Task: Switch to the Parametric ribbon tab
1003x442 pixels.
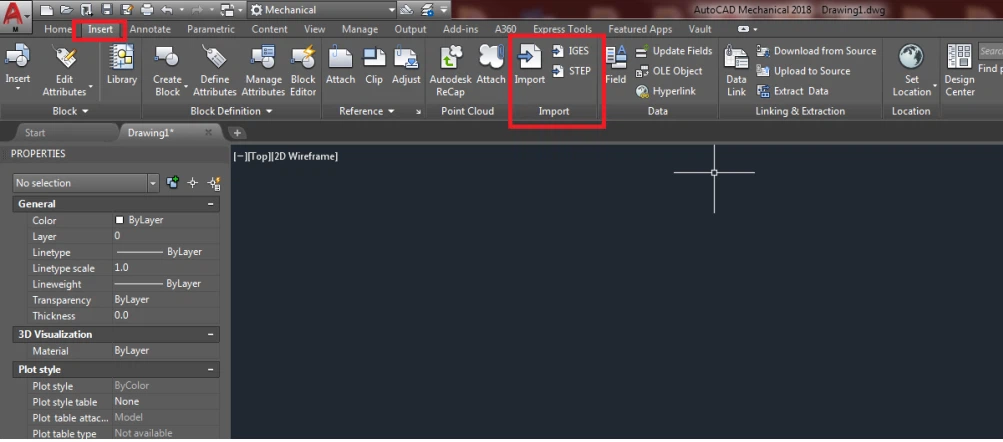Action: click(x=211, y=29)
